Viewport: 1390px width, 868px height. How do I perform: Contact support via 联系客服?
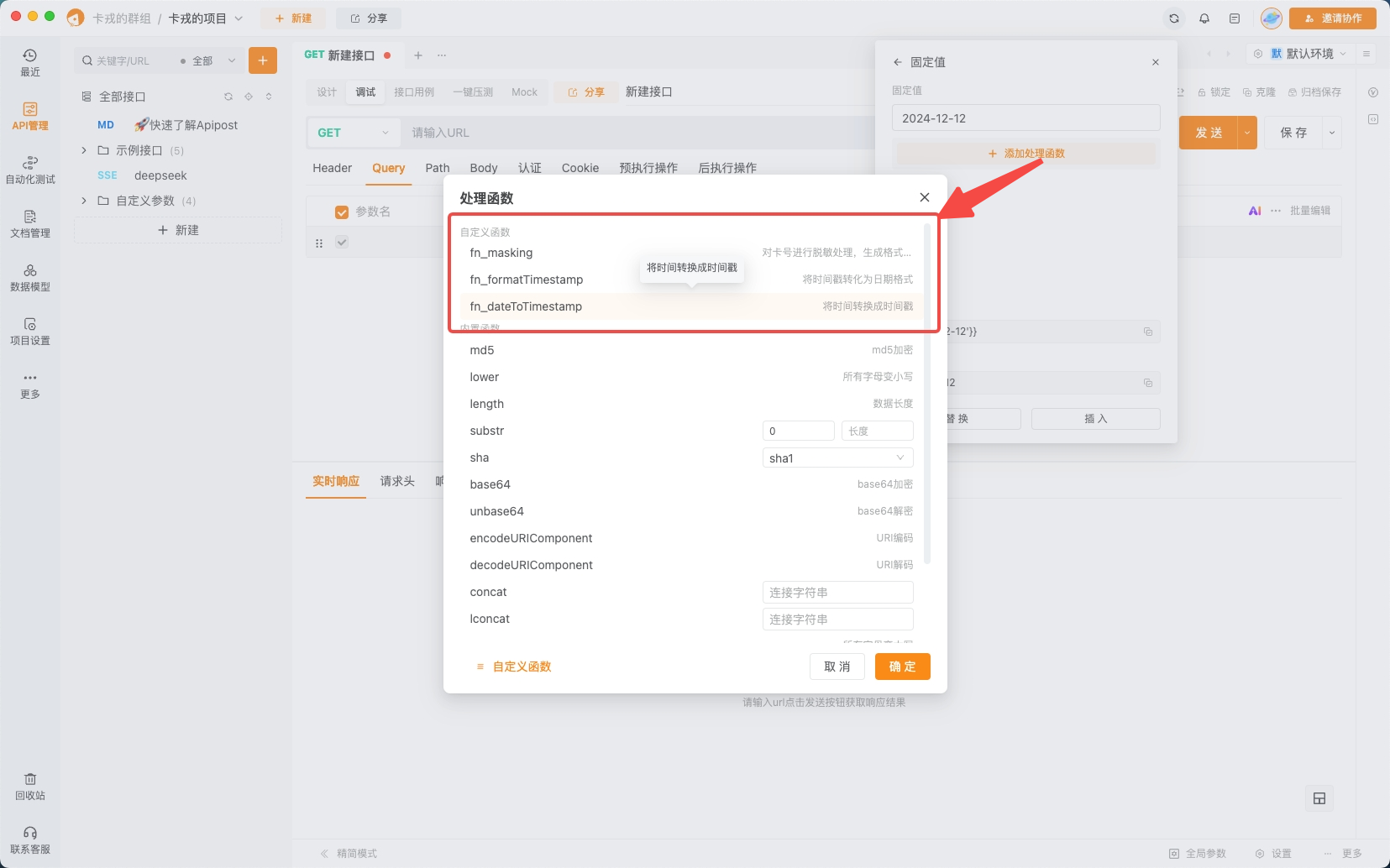[x=30, y=840]
